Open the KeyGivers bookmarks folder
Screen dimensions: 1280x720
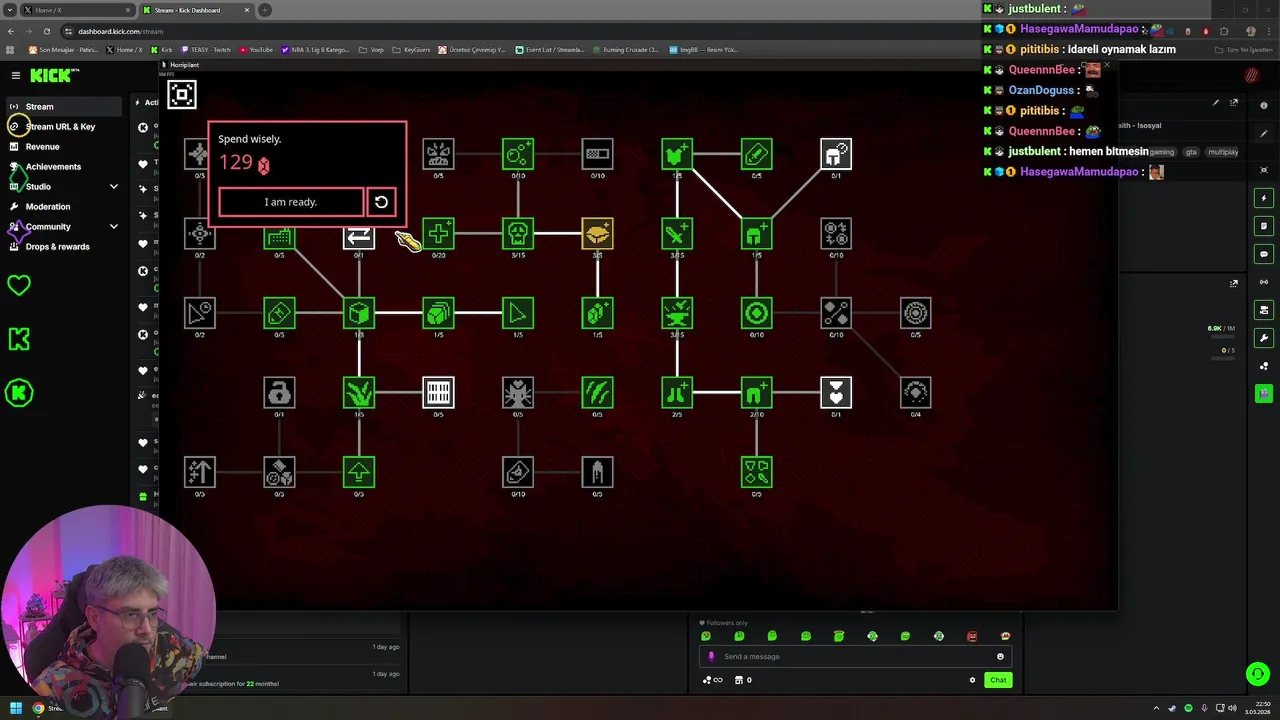(x=412, y=50)
